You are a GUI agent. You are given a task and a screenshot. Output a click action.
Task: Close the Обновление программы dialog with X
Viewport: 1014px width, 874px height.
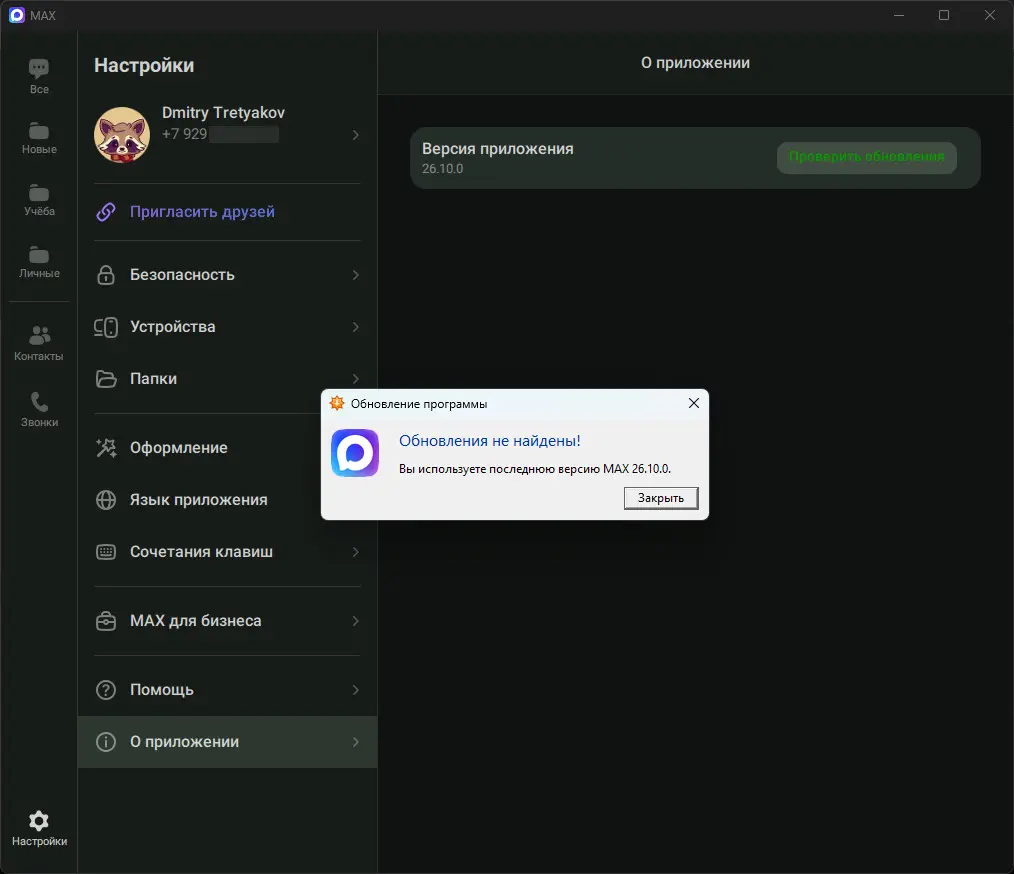[x=694, y=403]
